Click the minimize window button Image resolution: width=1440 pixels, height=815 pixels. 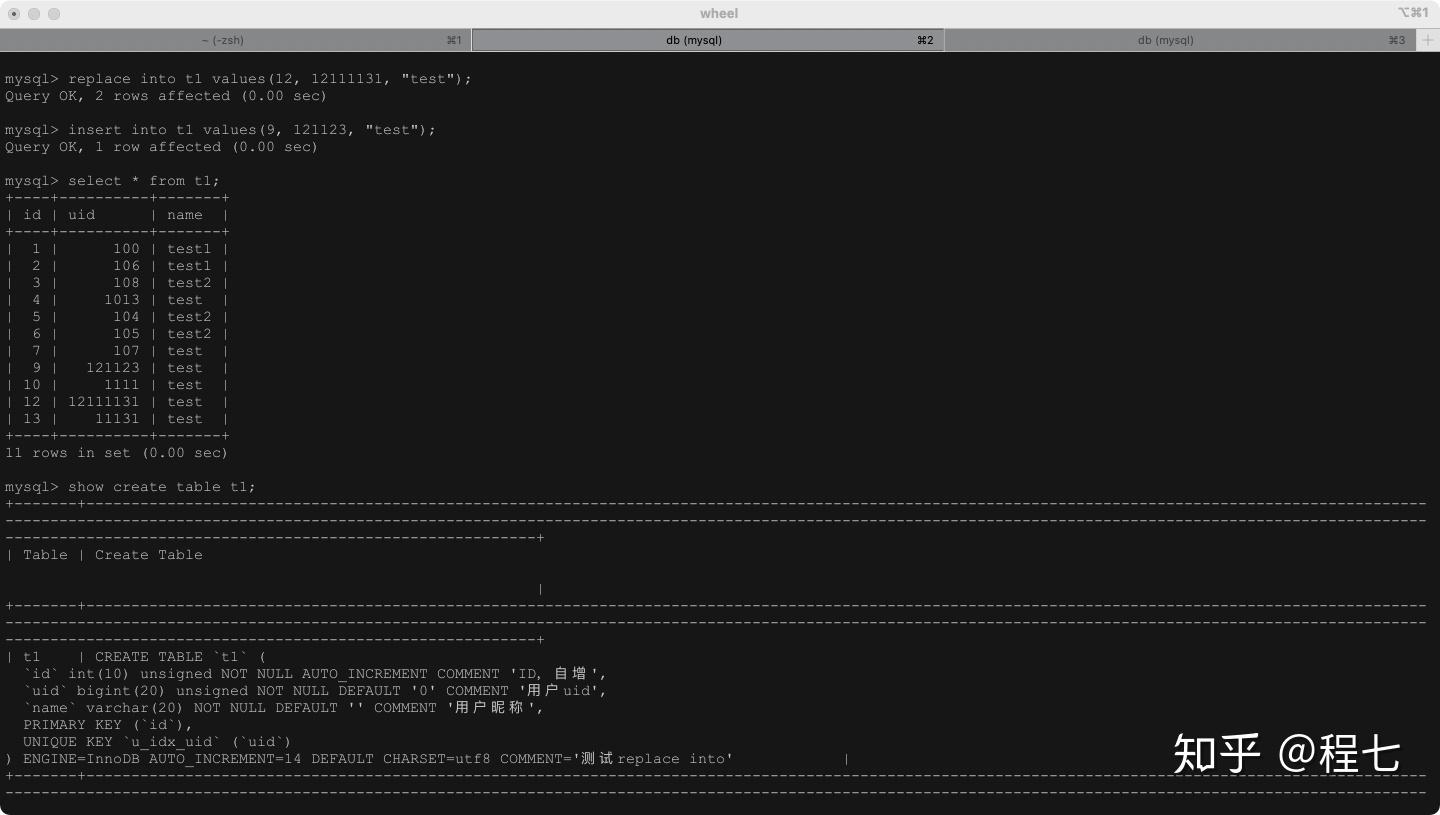(34, 14)
